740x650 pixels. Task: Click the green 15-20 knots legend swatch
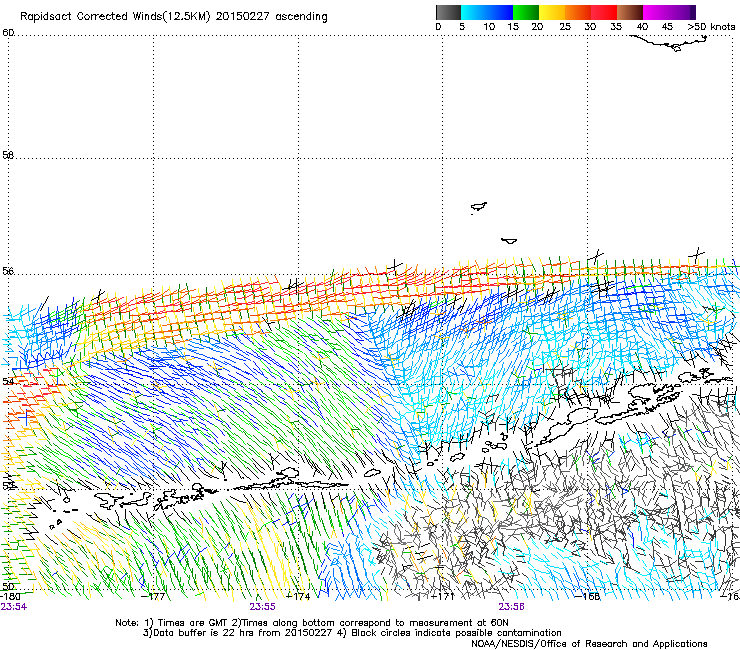click(x=526, y=12)
